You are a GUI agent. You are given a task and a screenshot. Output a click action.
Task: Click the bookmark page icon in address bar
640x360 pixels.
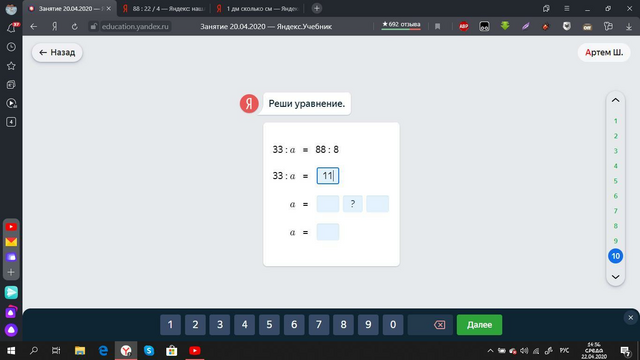pyautogui.click(x=438, y=27)
